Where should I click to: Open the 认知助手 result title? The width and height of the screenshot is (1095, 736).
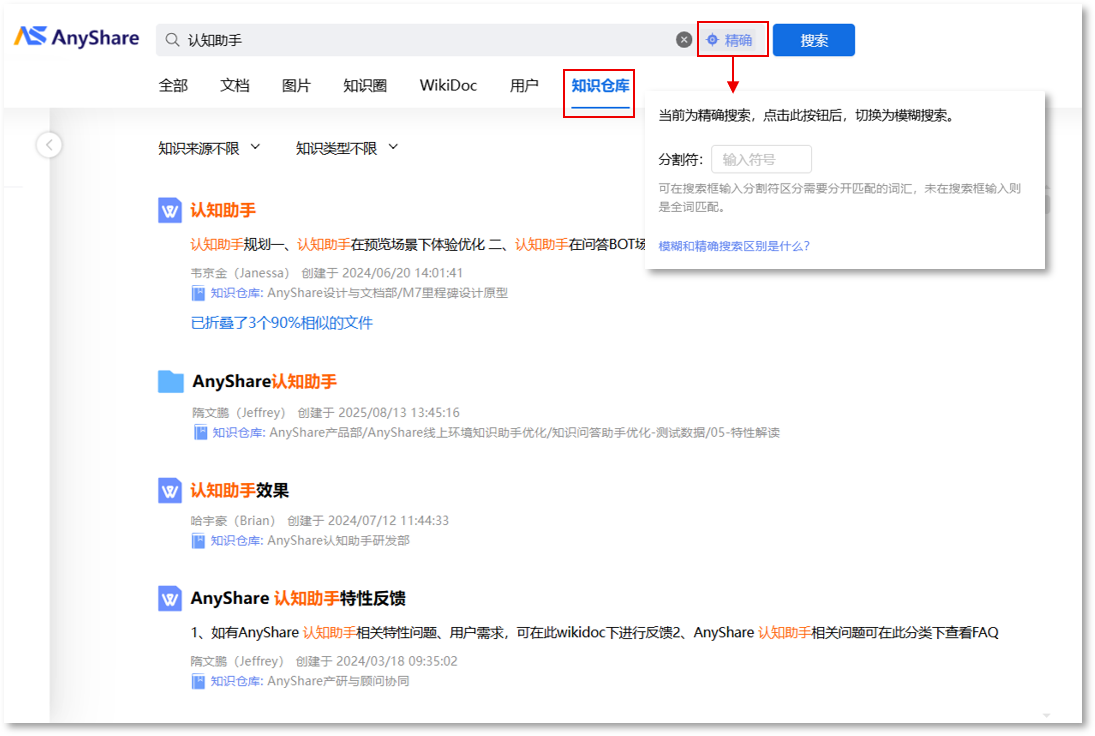click(x=223, y=210)
